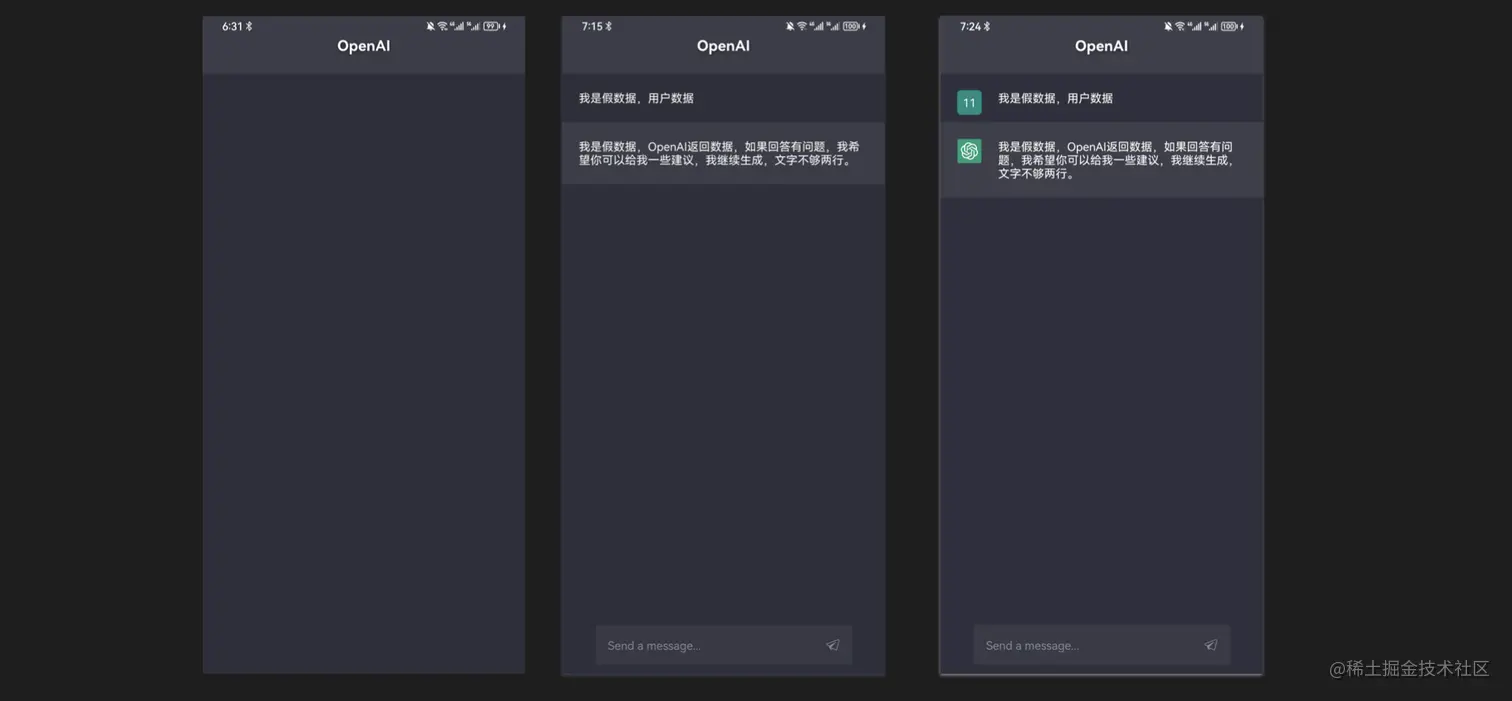Click wifi icon in middle phone status bar
1512x701 pixels.
[x=801, y=27]
